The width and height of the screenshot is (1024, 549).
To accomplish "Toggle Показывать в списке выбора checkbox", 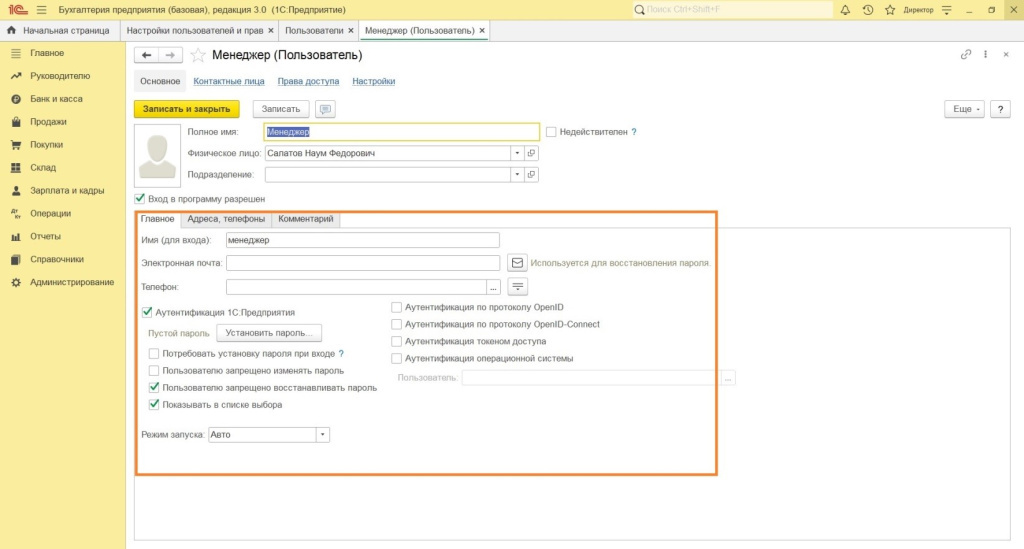I will click(154, 405).
